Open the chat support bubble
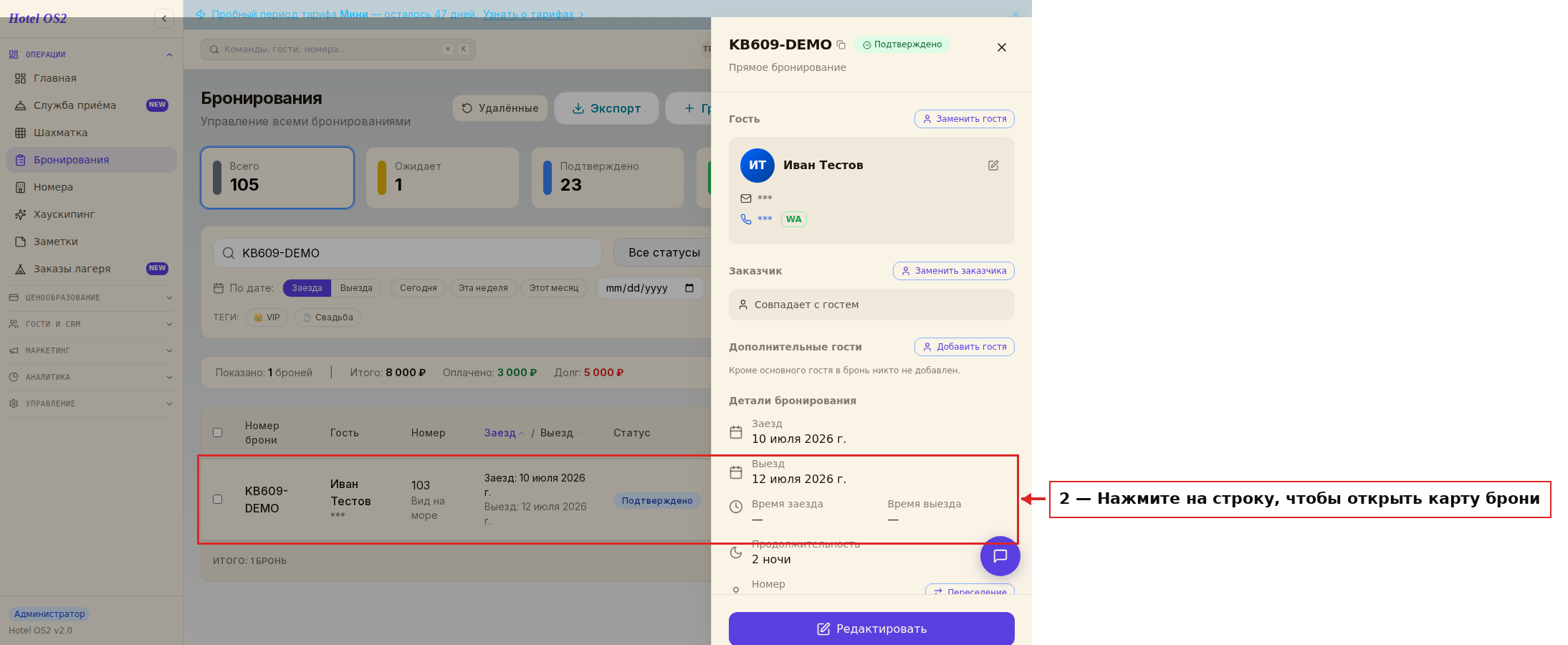 (1000, 556)
